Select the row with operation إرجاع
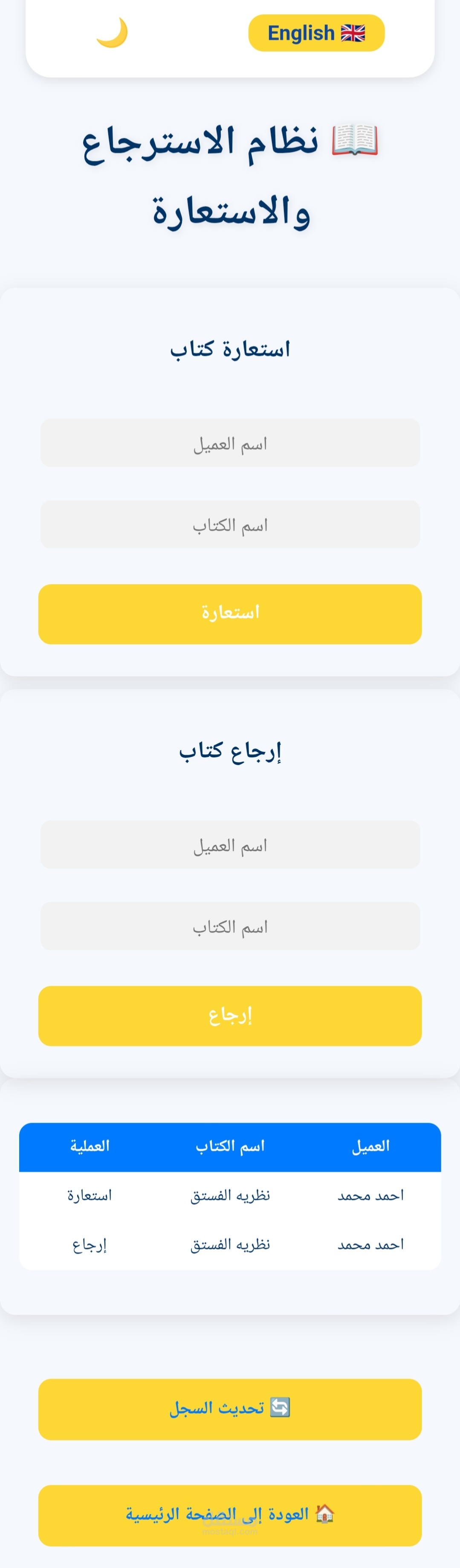Viewport: 460px width, 1568px height. pyautogui.click(x=230, y=1245)
